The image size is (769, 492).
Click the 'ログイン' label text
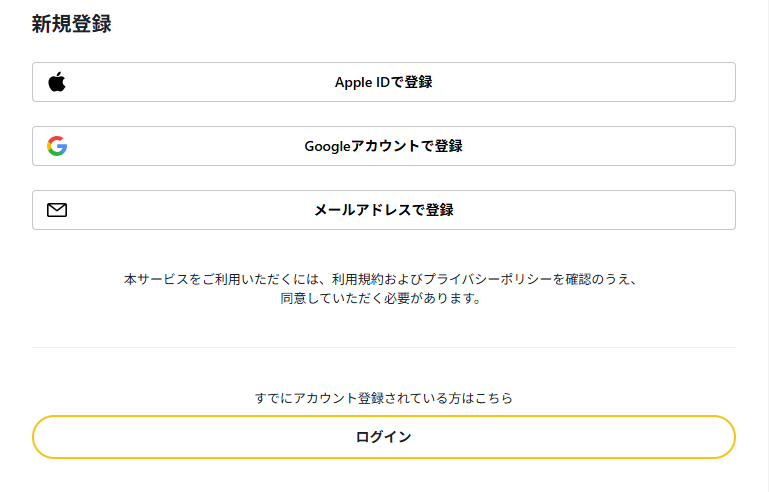click(x=383, y=437)
